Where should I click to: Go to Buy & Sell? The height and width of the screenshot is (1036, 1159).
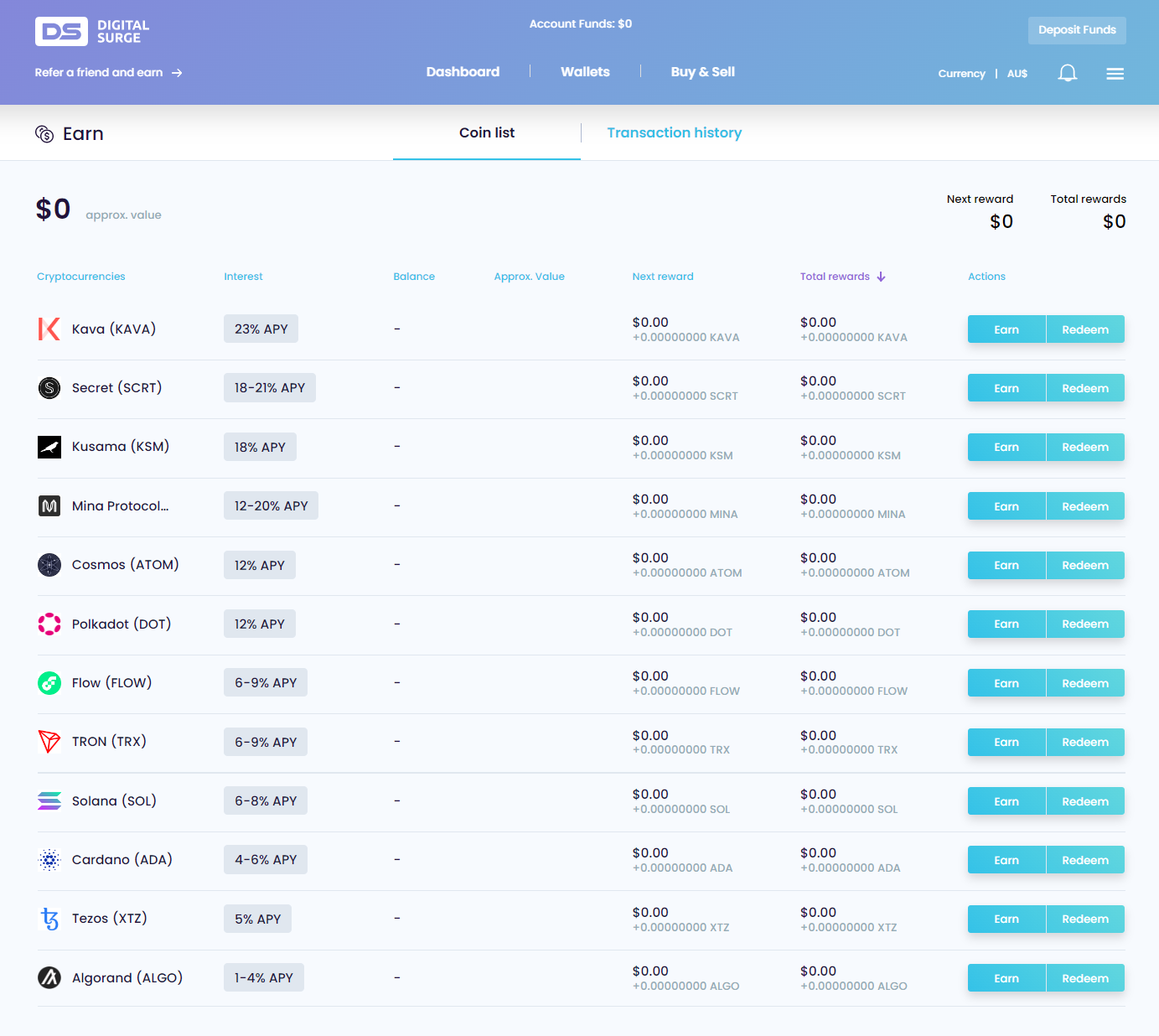point(702,72)
